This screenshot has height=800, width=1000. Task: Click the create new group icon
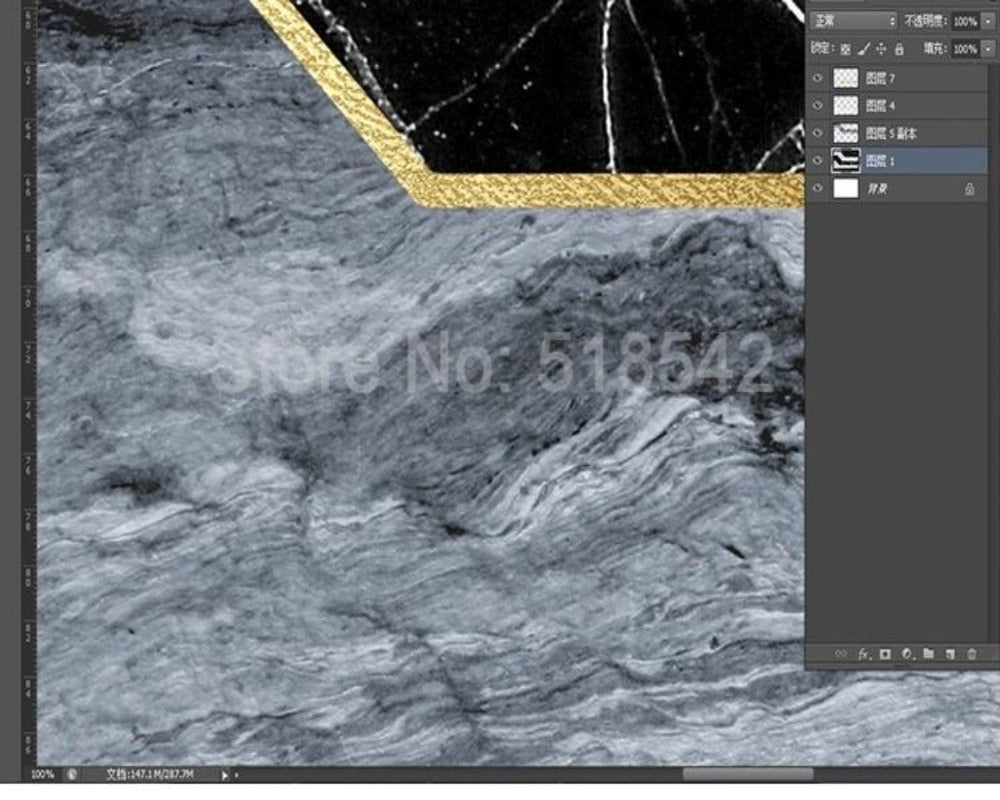930,654
